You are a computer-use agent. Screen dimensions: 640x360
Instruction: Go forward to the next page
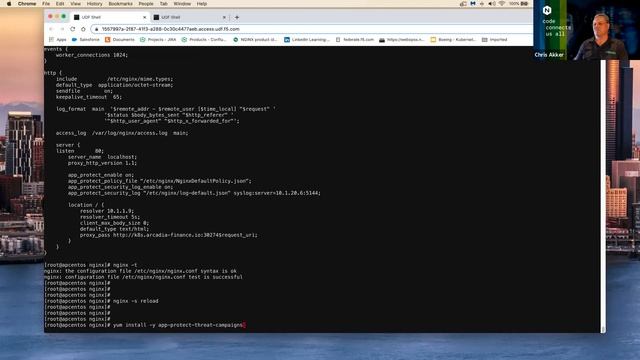[x=62, y=29]
